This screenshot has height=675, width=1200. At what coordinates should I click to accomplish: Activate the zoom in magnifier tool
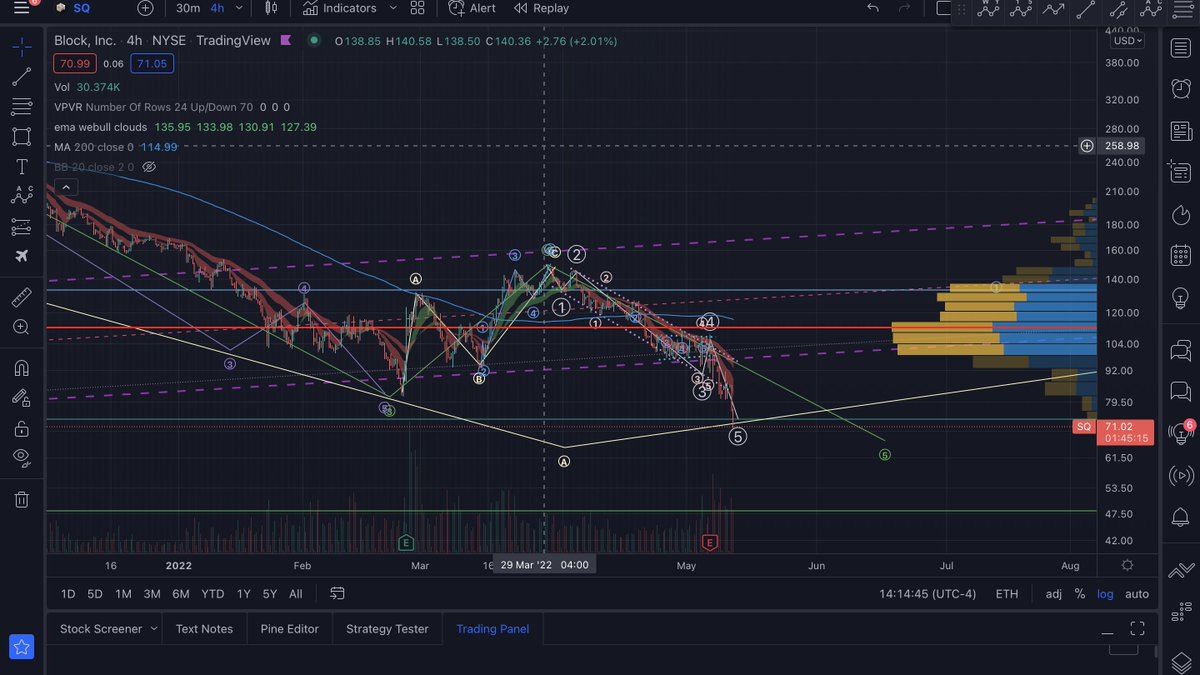tap(21, 327)
